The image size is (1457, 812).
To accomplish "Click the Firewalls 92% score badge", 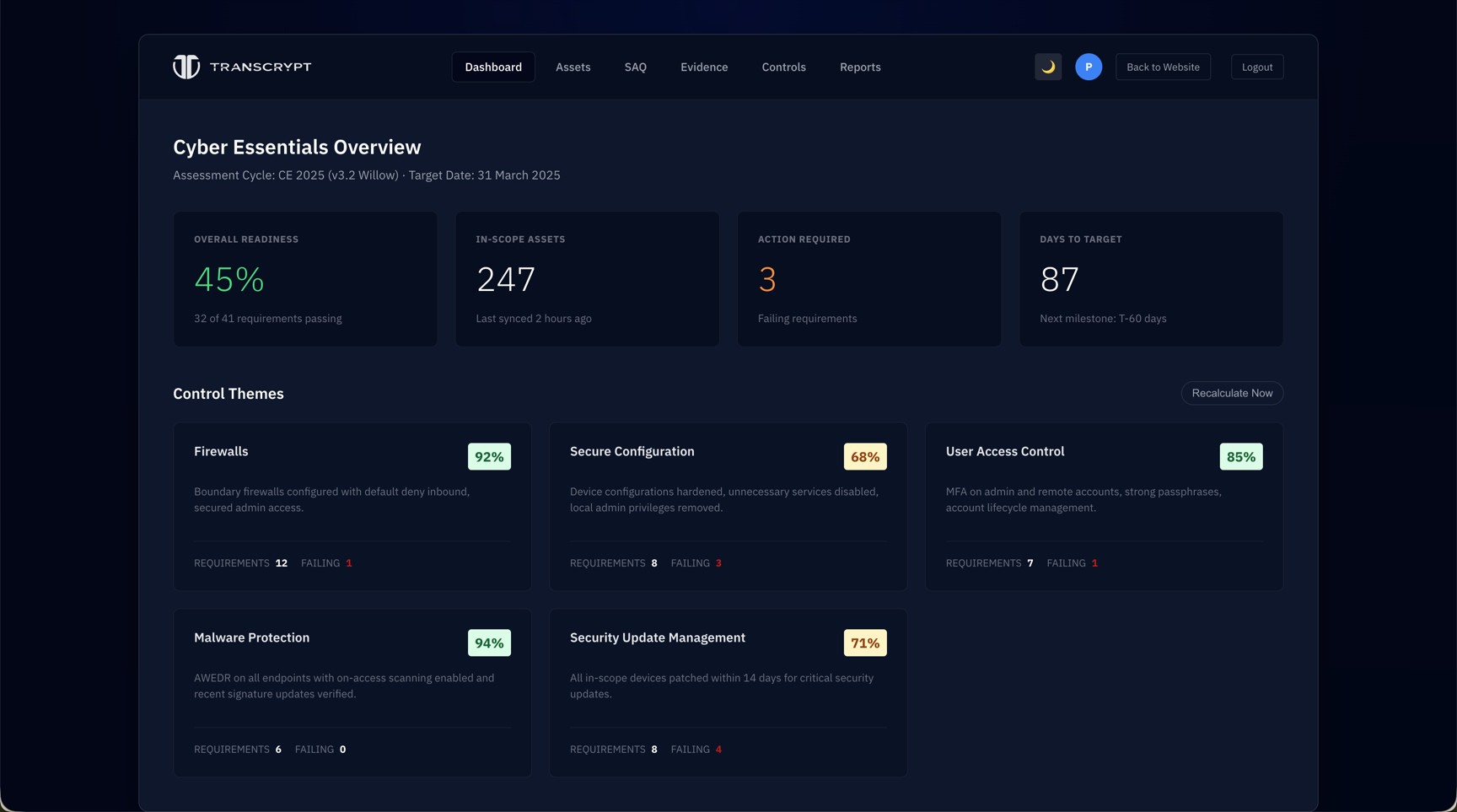I will (x=489, y=456).
